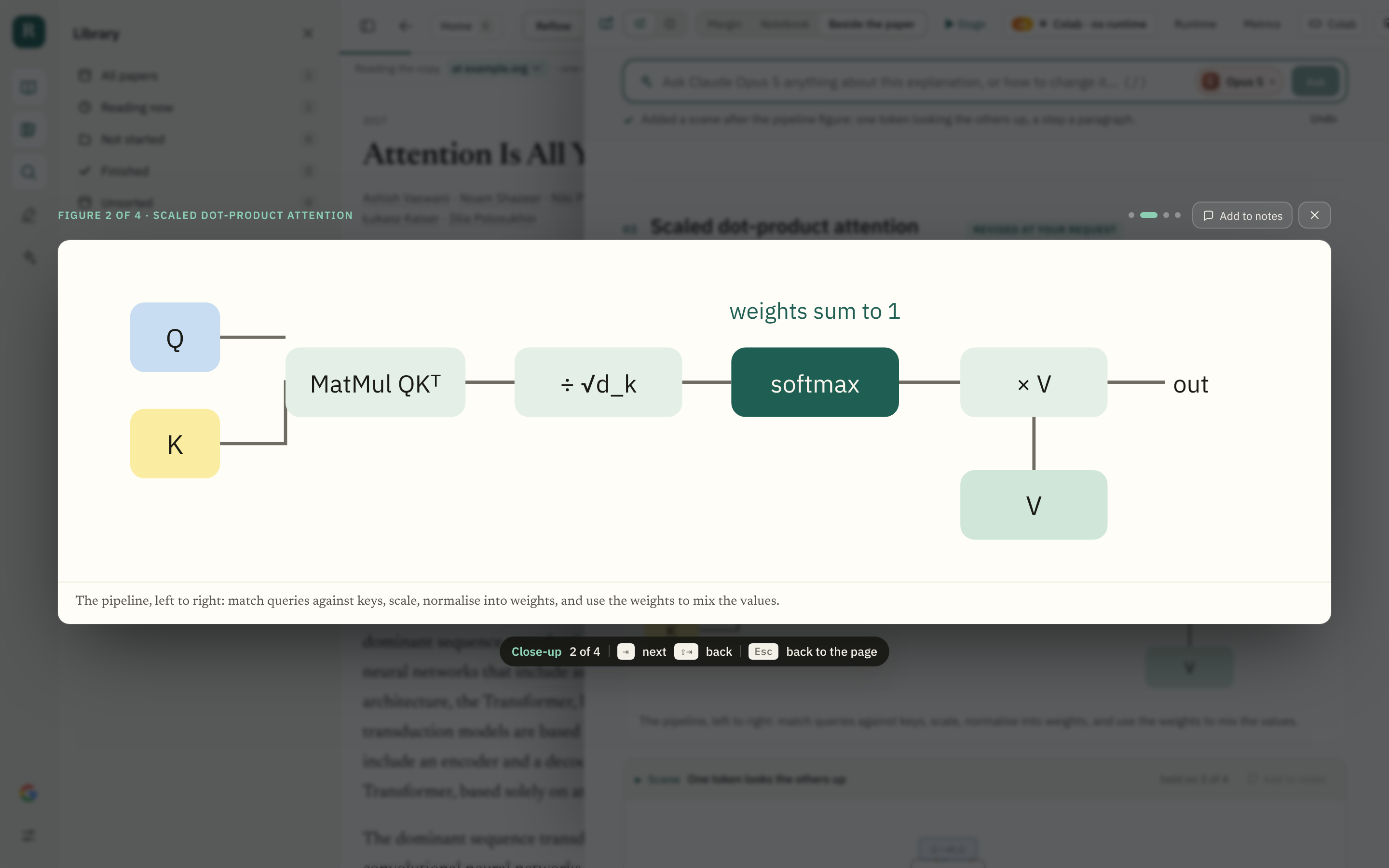
Task: Click the figure caption starting 'The pipeline, left to right'
Action: pyautogui.click(x=427, y=600)
